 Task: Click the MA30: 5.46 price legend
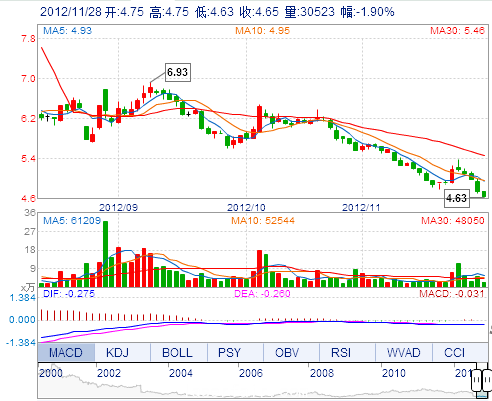(x=457, y=31)
